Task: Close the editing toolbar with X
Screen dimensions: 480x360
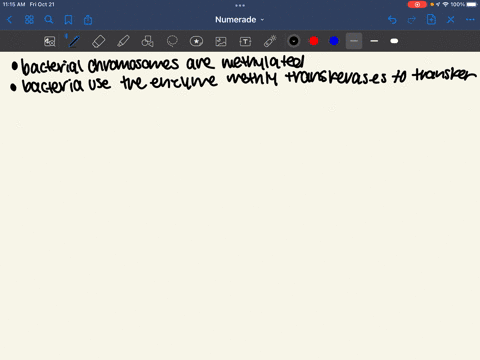Action: coord(451,20)
